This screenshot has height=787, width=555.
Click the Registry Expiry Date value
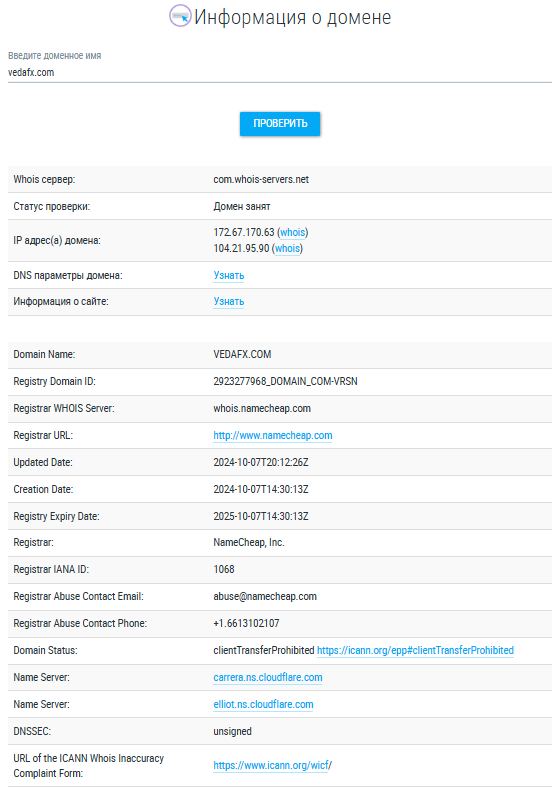coord(261,516)
